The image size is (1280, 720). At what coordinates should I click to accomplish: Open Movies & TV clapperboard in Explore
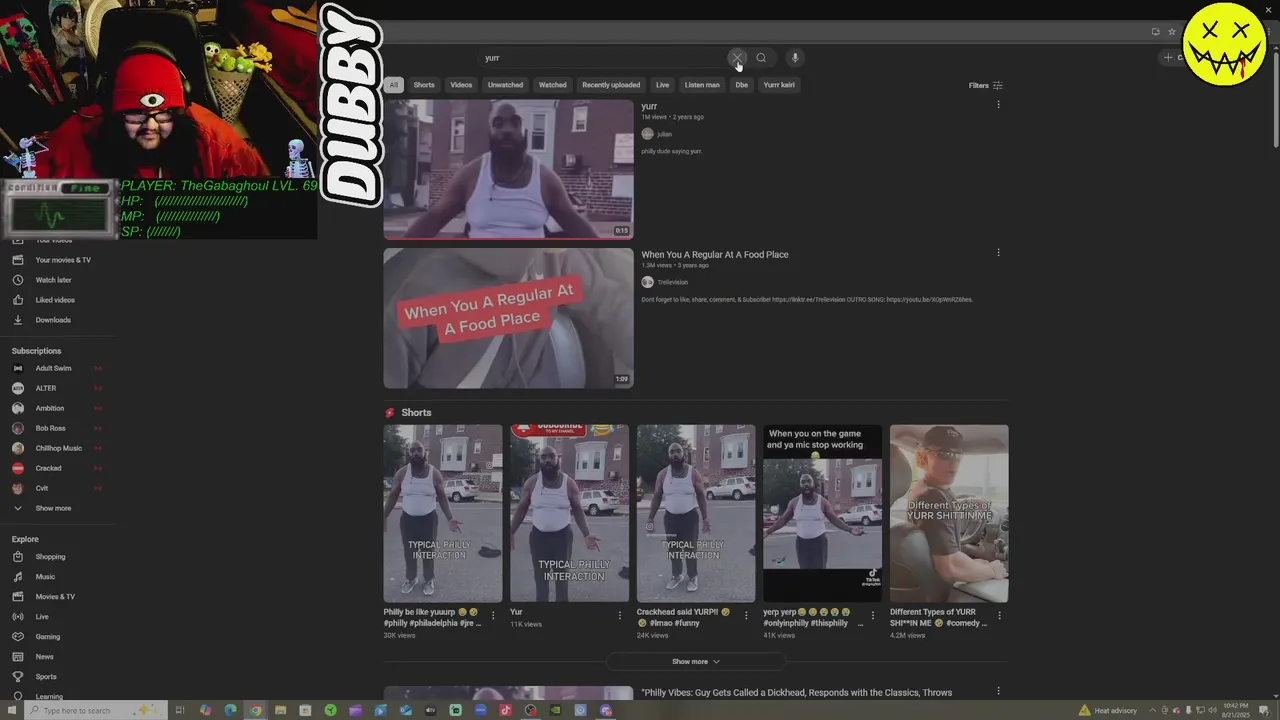17,597
